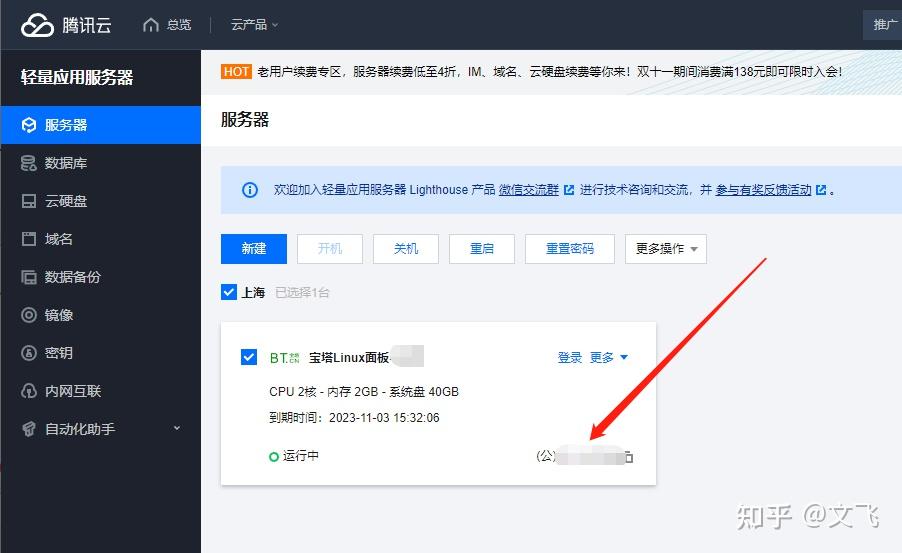Click 登录 on the server card
Viewport: 902px width, 553px height.
point(570,357)
